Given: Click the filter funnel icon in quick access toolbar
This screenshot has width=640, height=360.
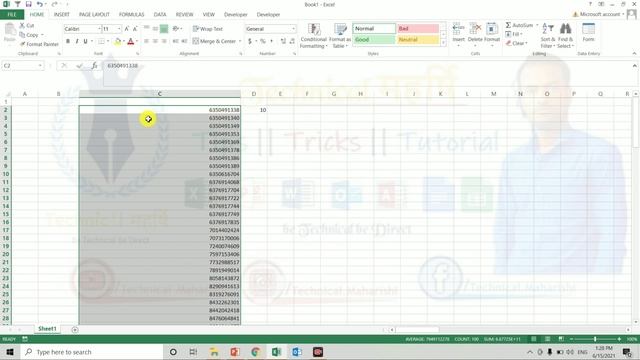Looking at the screenshot, I should pyautogui.click(x=18, y=4).
